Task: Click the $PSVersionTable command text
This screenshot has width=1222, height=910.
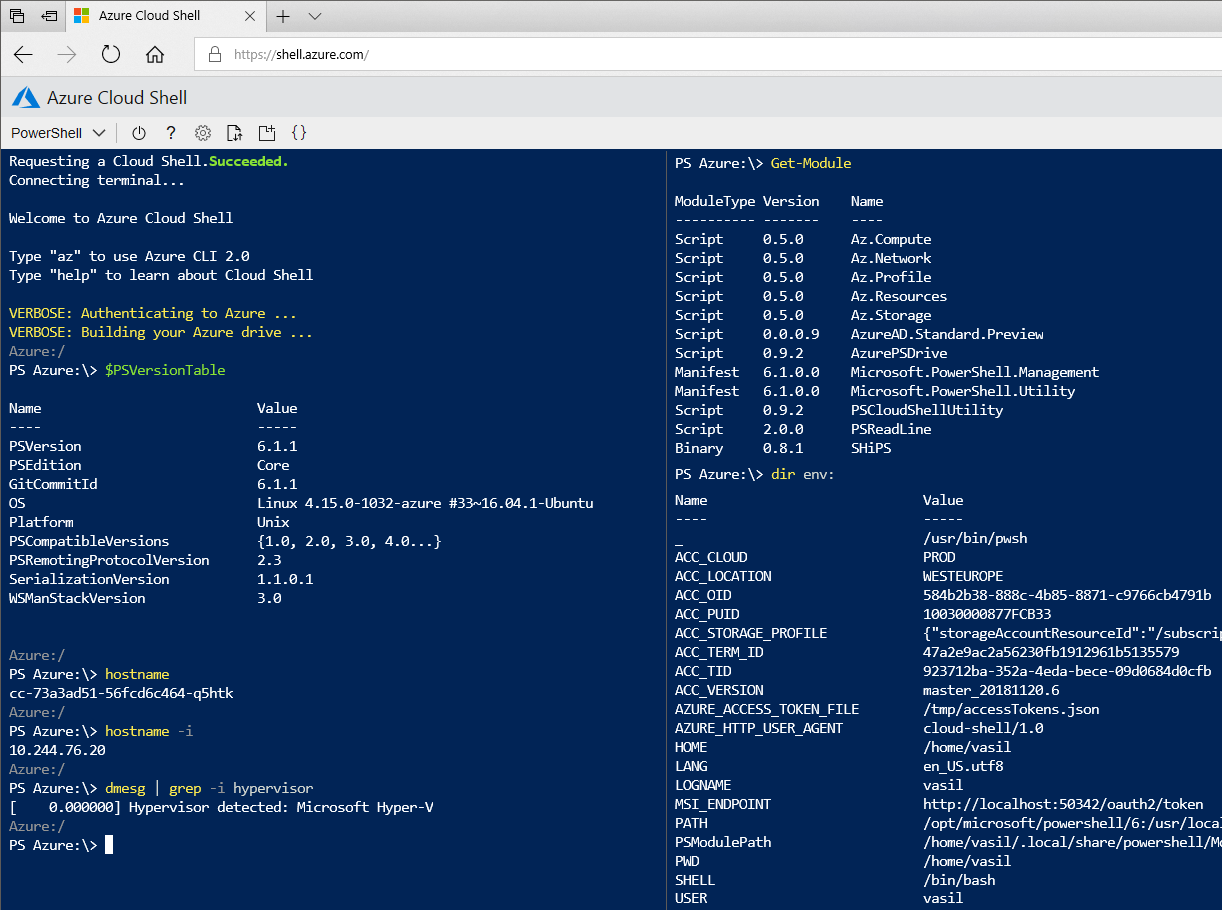Action: tap(165, 370)
